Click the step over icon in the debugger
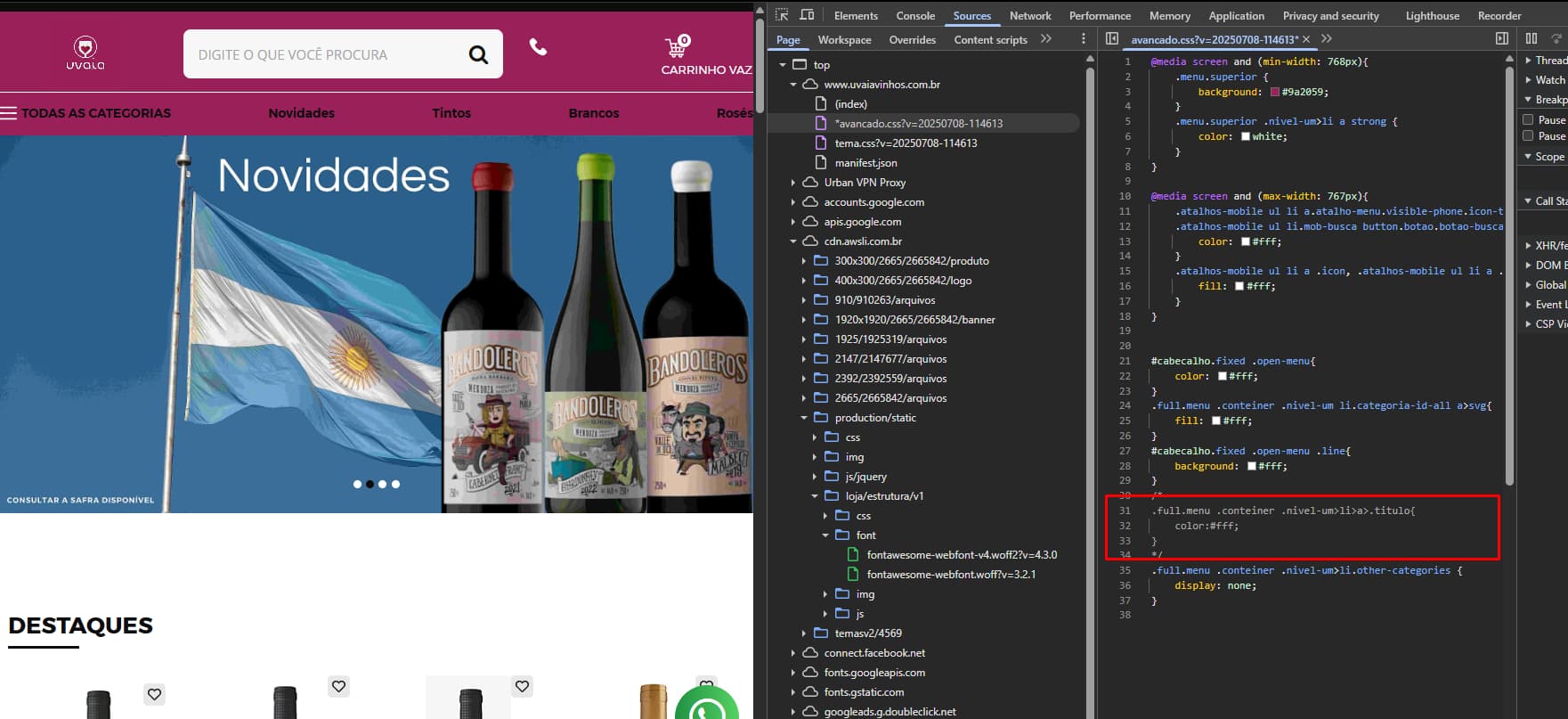Viewport: 1568px width, 719px height. (1557, 38)
